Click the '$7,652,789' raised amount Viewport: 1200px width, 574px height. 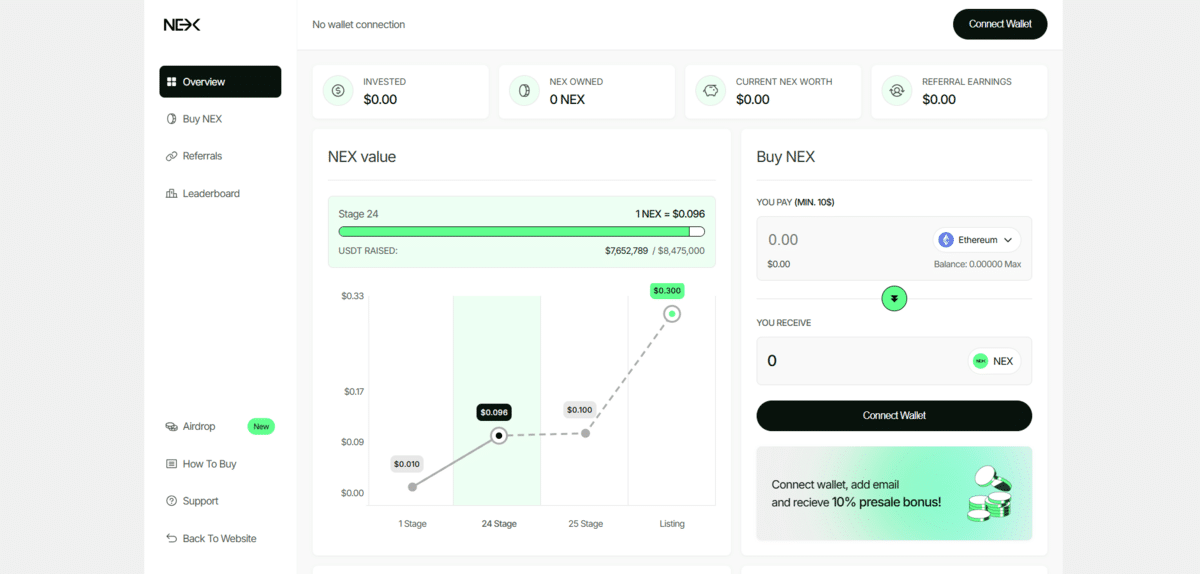pyautogui.click(x=626, y=251)
